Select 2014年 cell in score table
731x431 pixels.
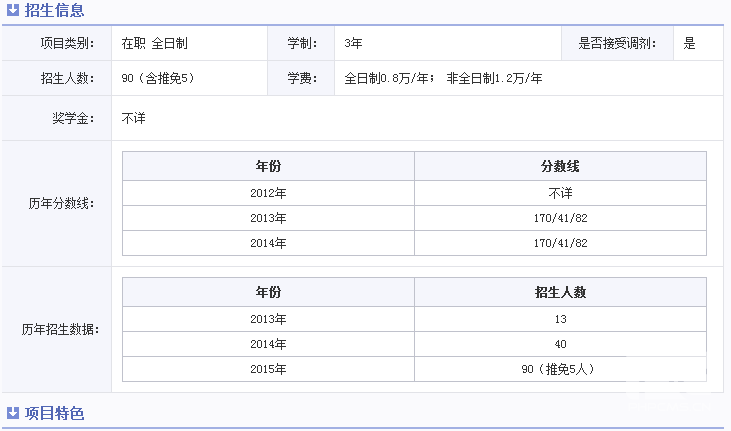coord(269,243)
